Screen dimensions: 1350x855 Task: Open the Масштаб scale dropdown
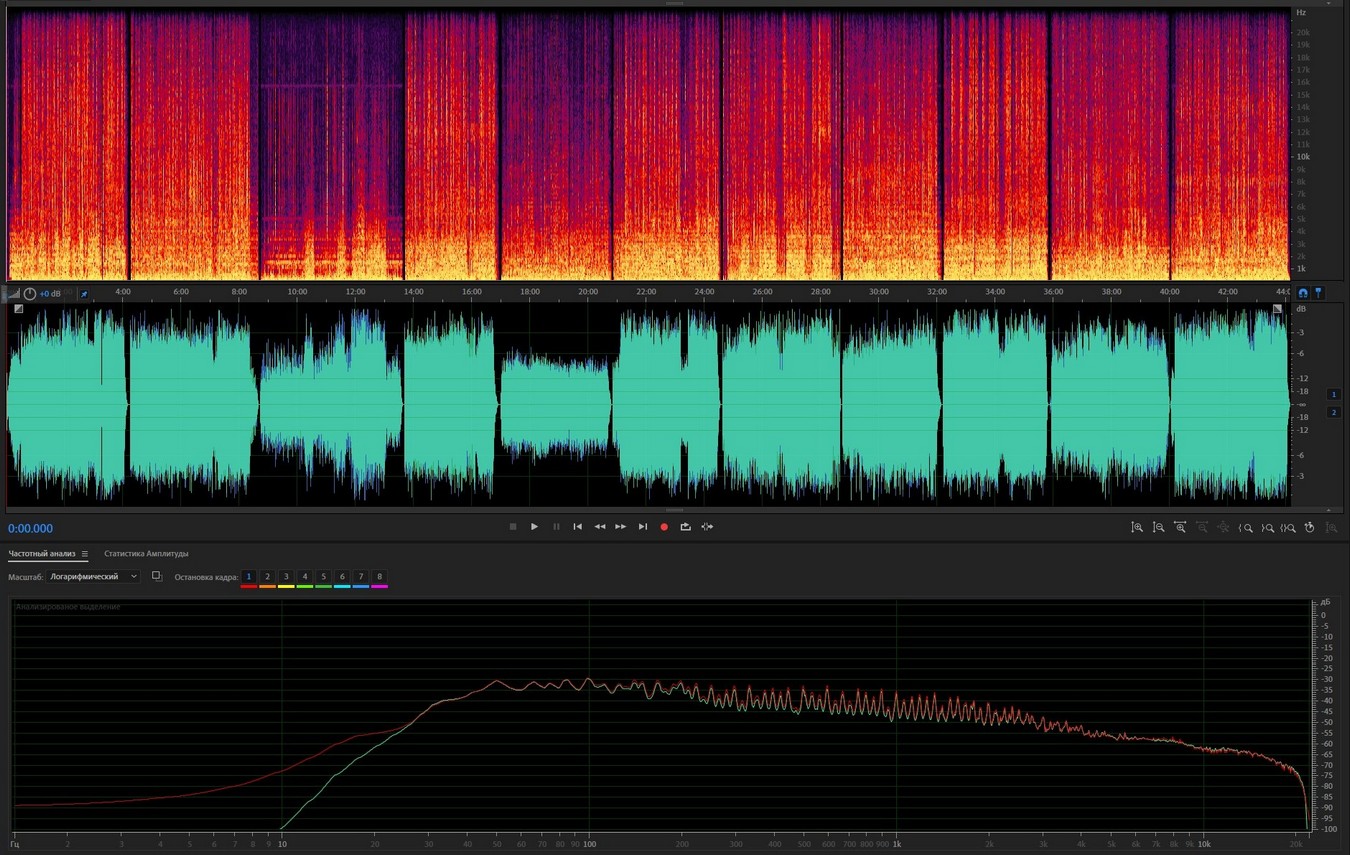(94, 577)
